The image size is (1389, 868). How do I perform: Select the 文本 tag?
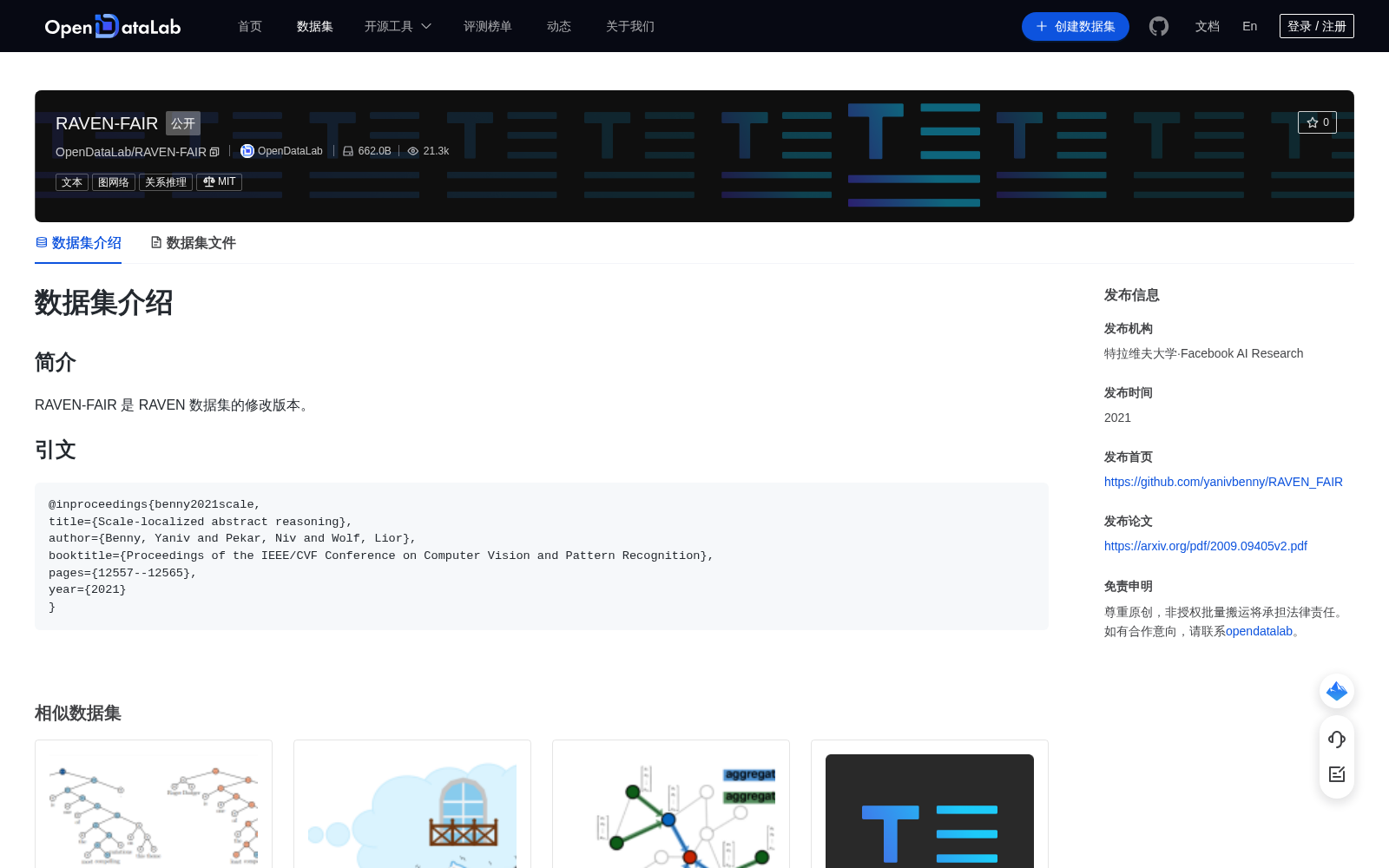pos(72,182)
